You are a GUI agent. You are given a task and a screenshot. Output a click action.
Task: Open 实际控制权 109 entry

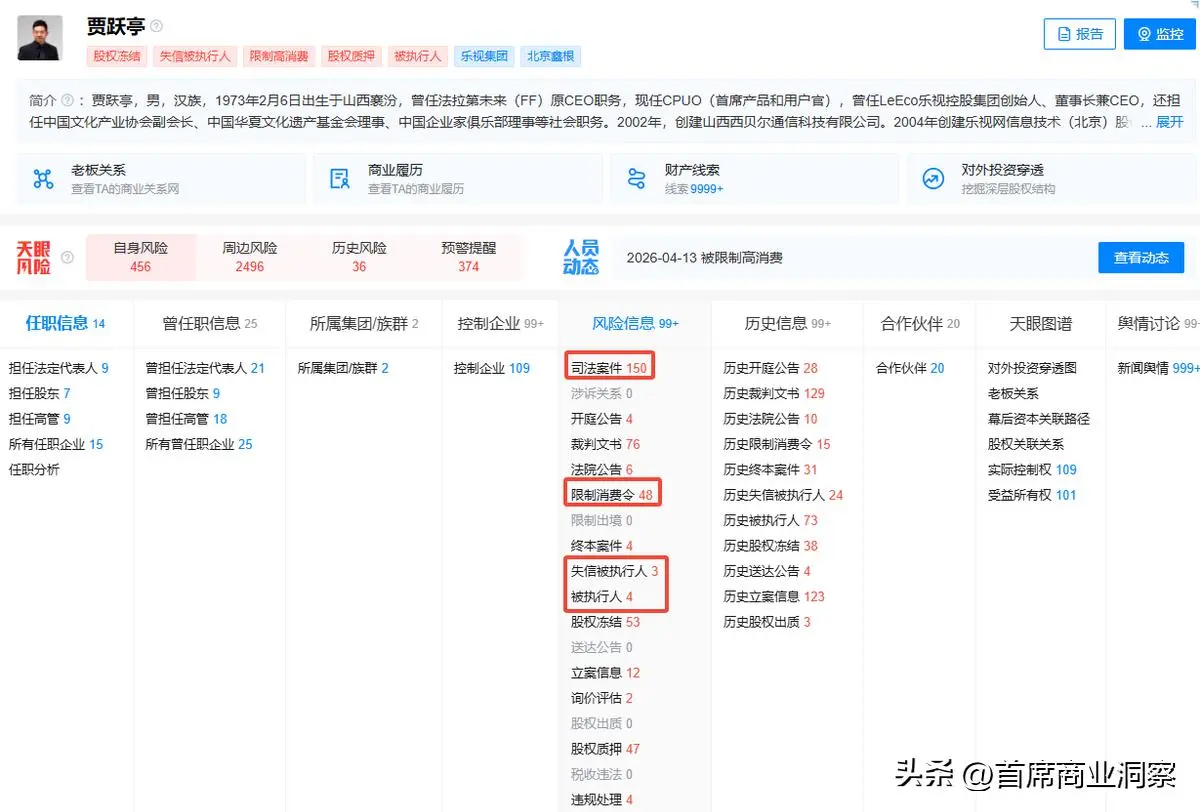click(1032, 469)
